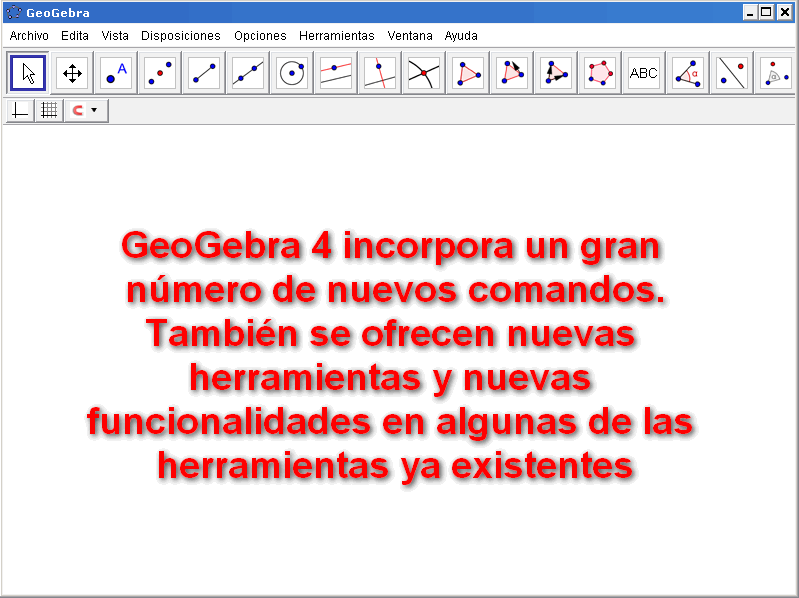Select the ABC text insertion tool

[644, 73]
